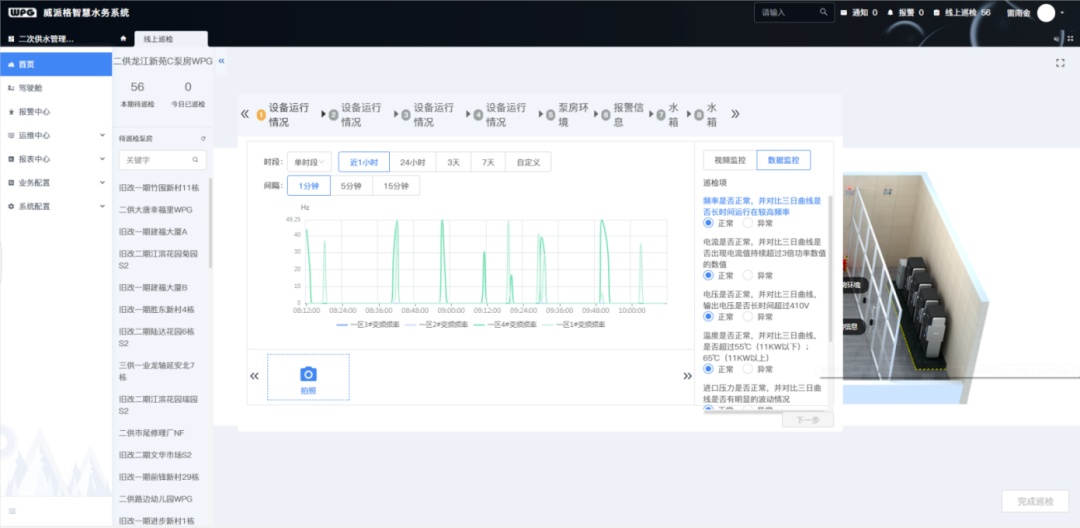Screen dimensions: 1080x528
Task: Open the 单时段 period dropdown
Action: coord(309,162)
